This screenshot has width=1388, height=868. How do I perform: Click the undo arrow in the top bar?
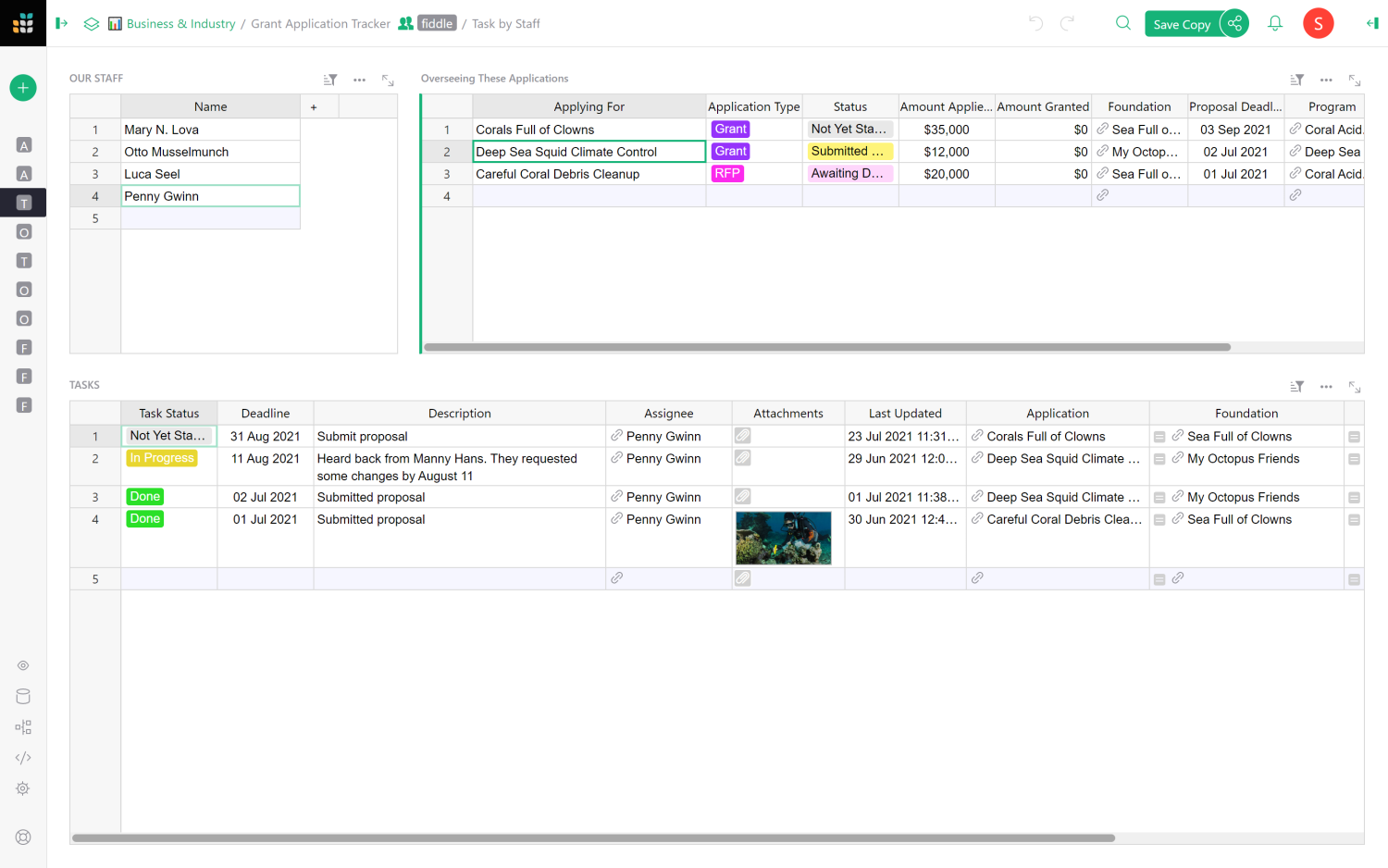pos(1035,23)
